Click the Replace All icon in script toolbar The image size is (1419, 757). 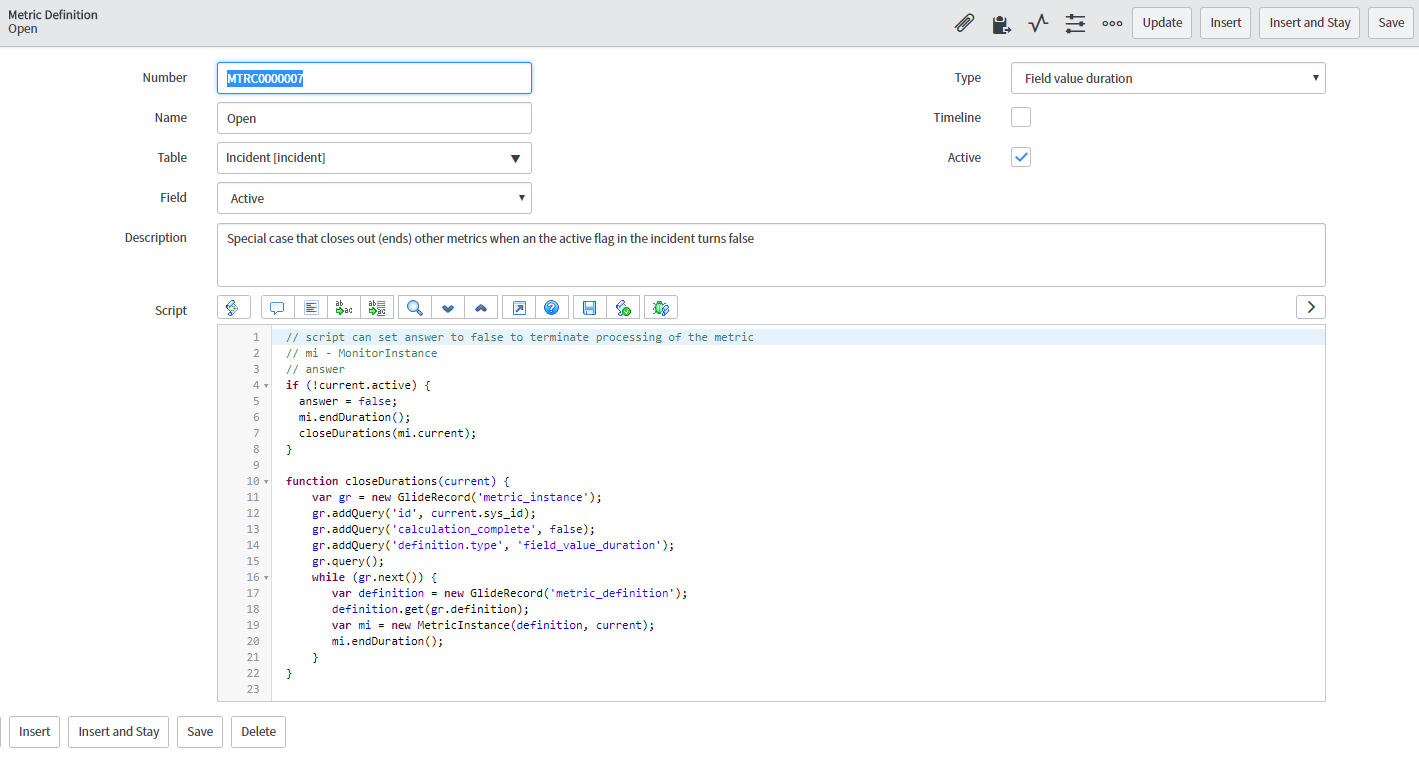pos(377,307)
